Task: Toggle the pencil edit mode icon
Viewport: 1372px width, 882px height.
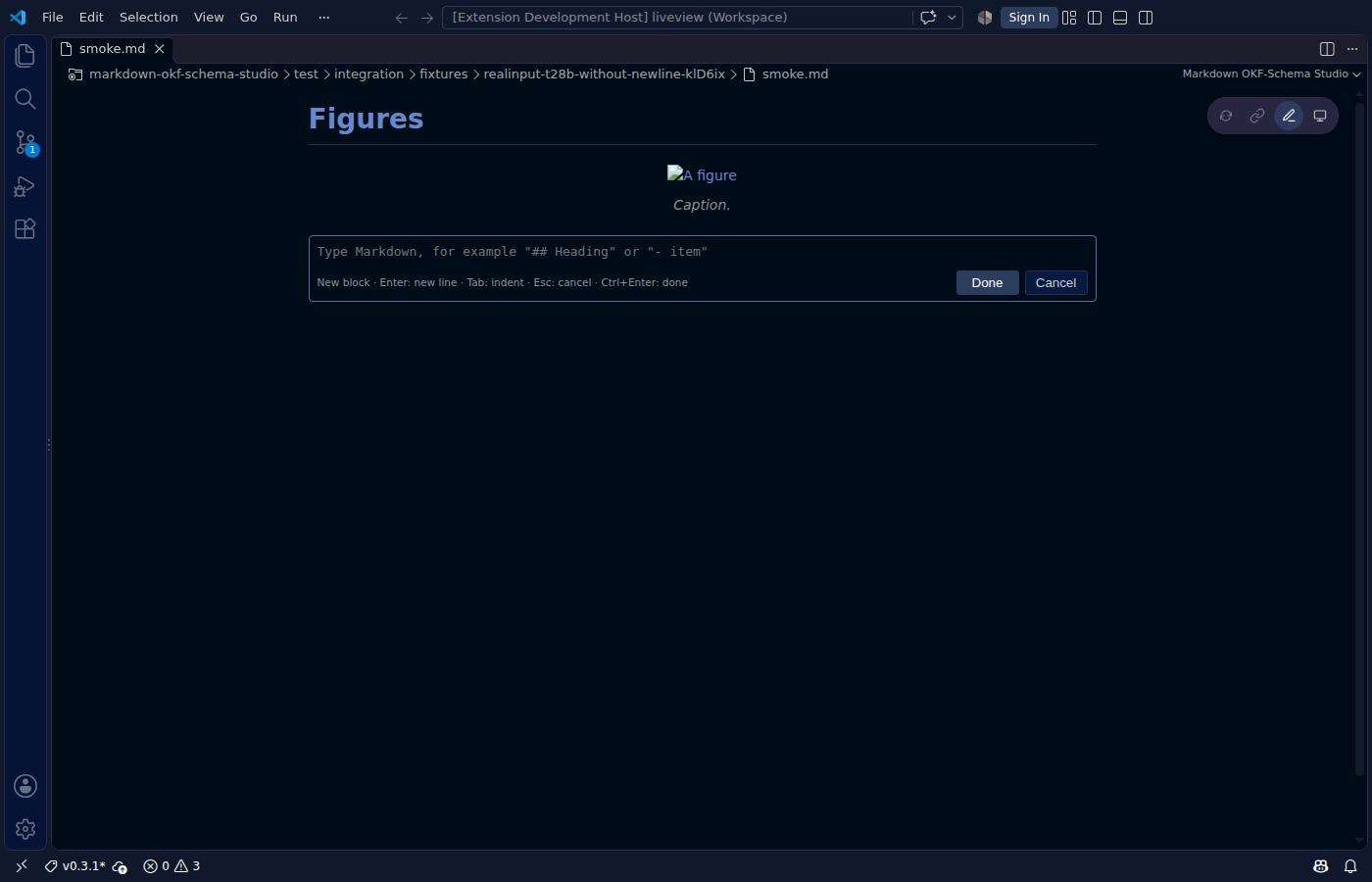Action: pyautogui.click(x=1289, y=116)
